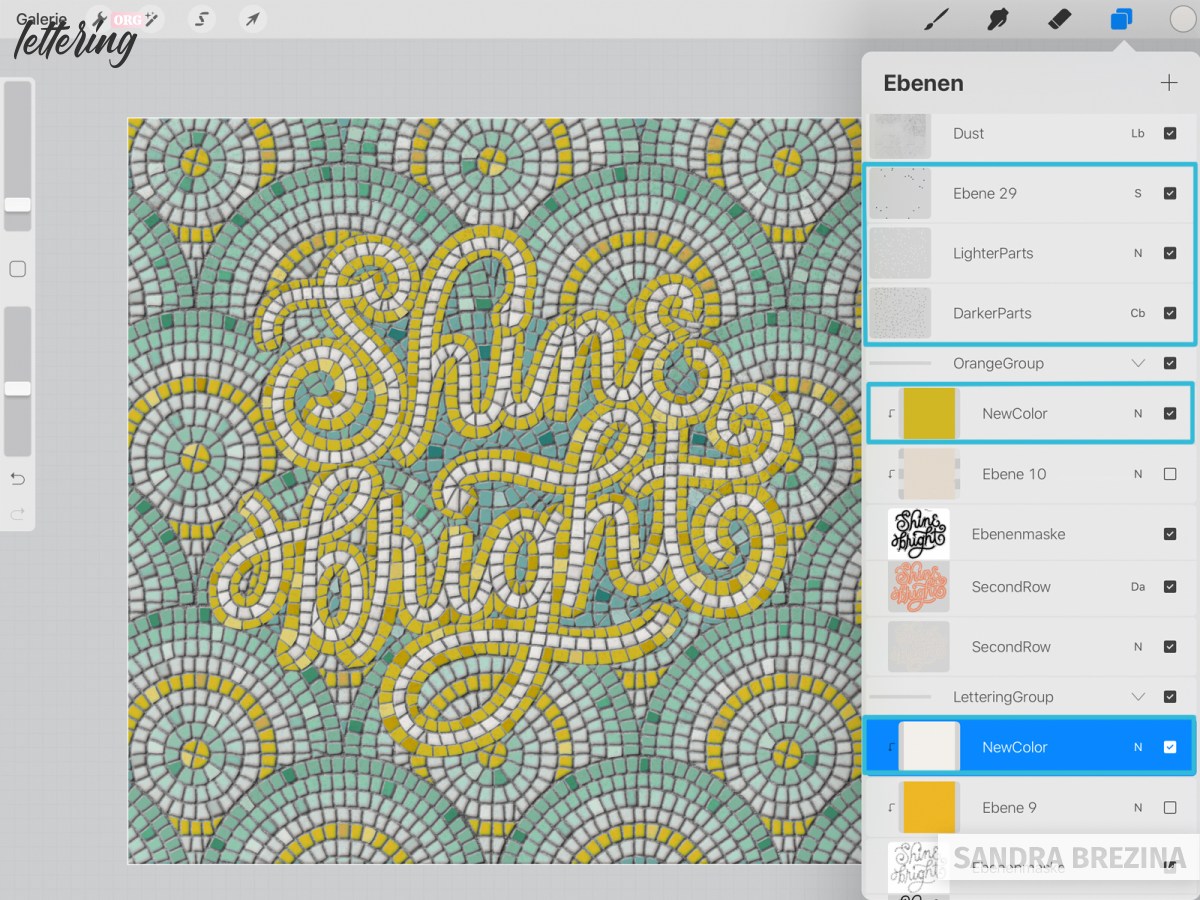This screenshot has width=1200, height=900.
Task: Select the black-and-white Ebenenmaske mask thumbnail
Action: [919, 534]
